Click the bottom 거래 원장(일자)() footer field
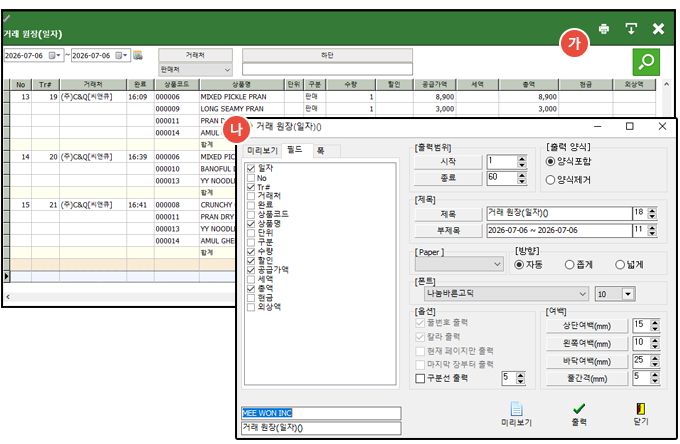The width and height of the screenshot is (680, 444). (x=321, y=428)
